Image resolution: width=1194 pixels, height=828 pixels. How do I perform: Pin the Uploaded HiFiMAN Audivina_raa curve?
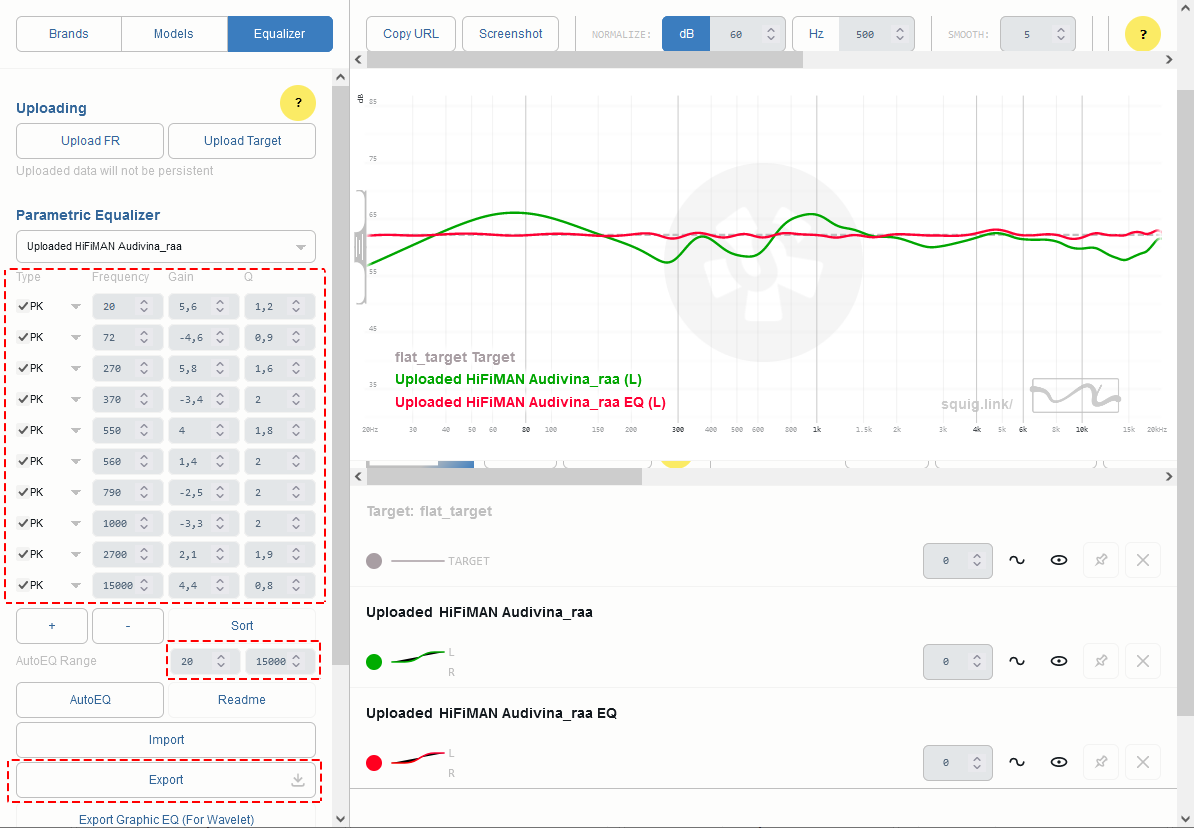pyautogui.click(x=1101, y=661)
